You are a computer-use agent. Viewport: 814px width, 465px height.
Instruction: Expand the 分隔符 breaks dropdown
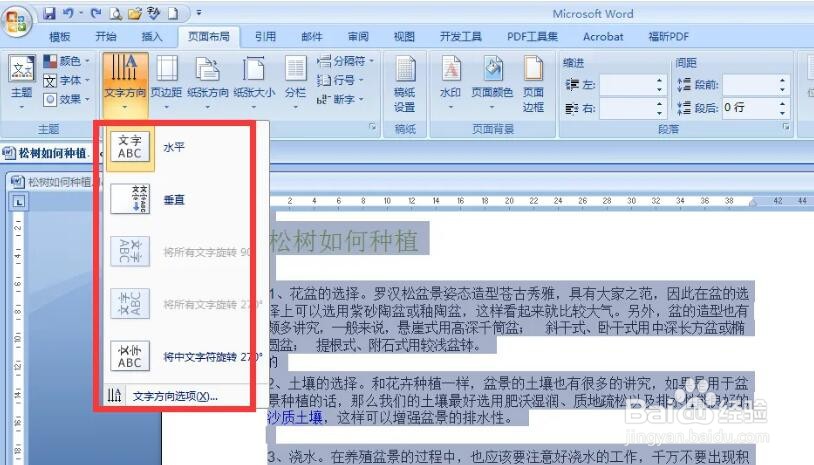pos(345,61)
